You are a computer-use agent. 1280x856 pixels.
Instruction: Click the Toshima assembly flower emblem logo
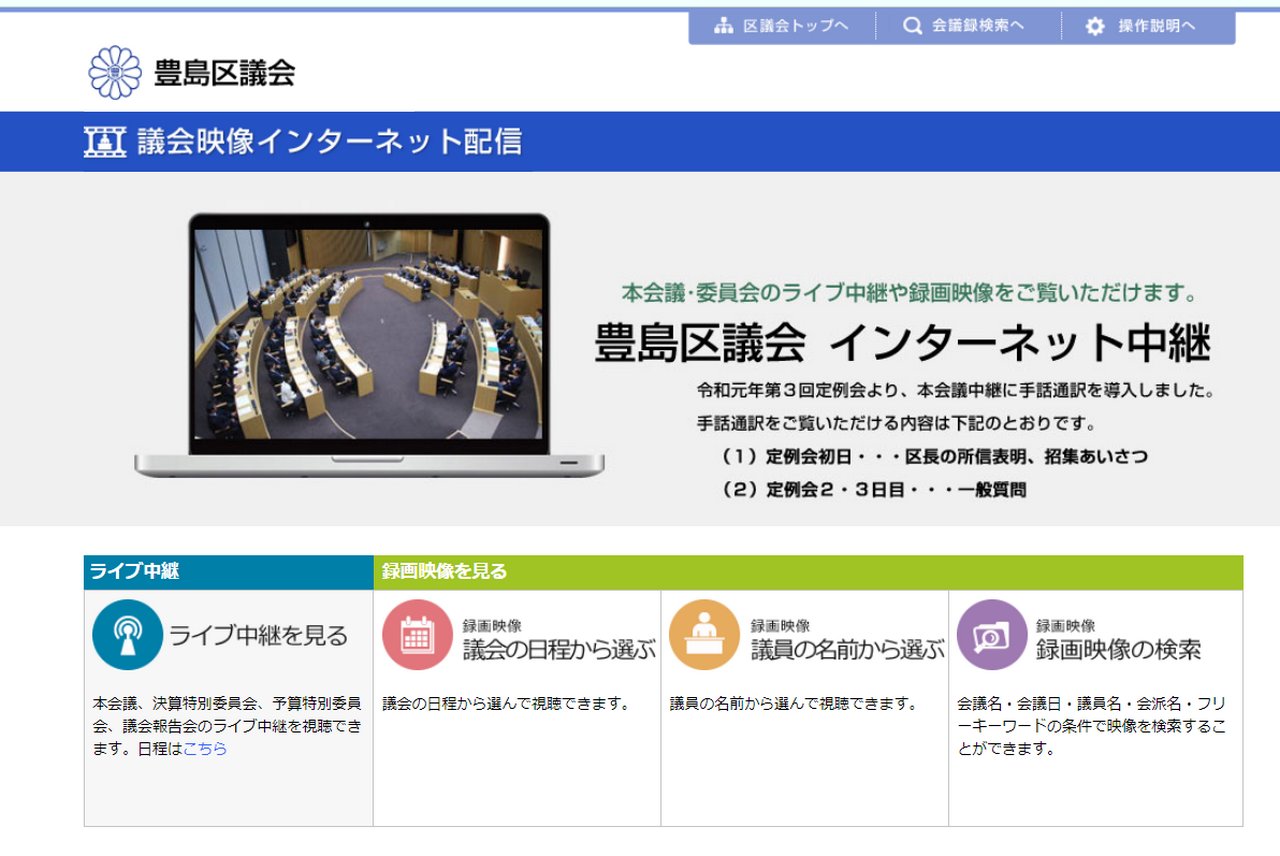tap(115, 72)
